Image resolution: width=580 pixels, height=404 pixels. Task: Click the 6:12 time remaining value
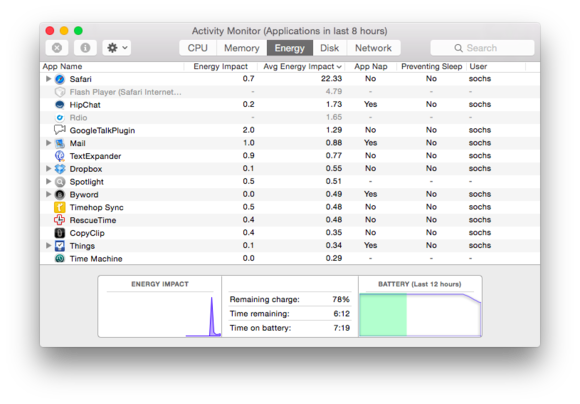[x=341, y=314]
